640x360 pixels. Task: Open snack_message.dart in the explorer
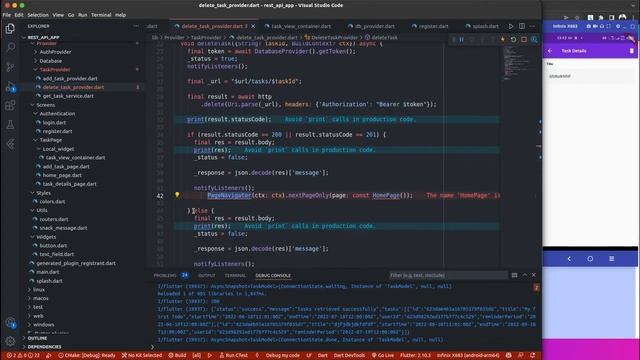(63, 228)
